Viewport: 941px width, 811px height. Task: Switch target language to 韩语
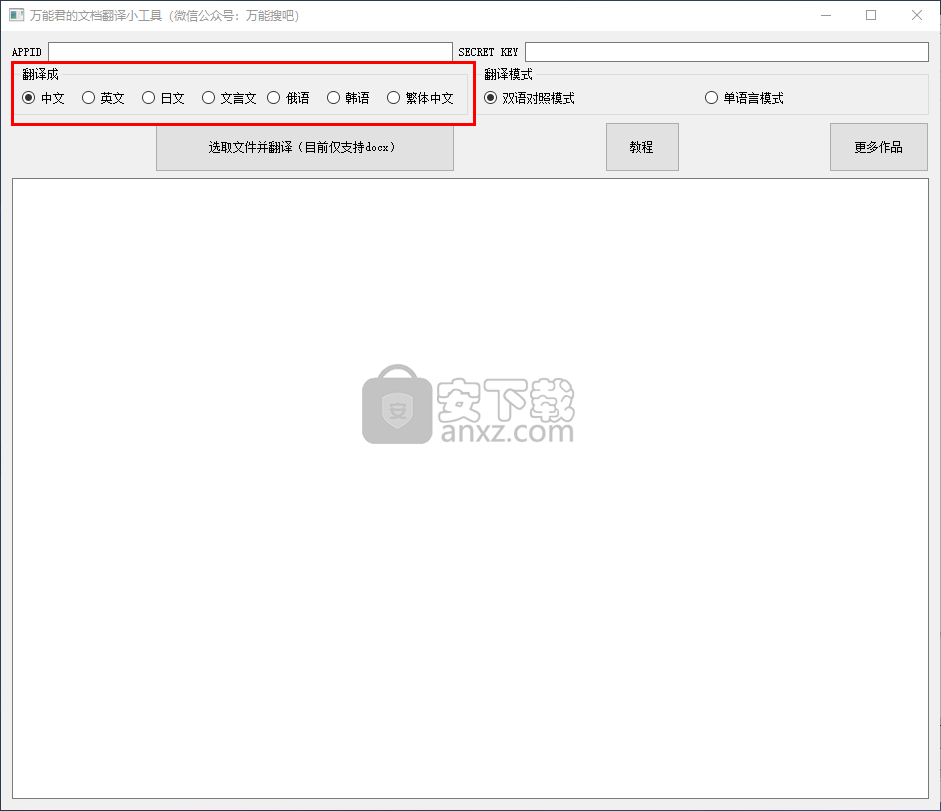pos(334,98)
